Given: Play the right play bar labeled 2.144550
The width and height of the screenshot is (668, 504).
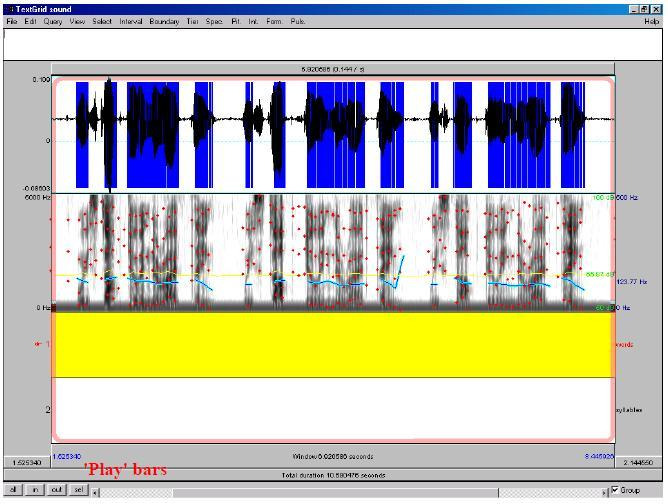Looking at the screenshot, I should coord(638,462).
